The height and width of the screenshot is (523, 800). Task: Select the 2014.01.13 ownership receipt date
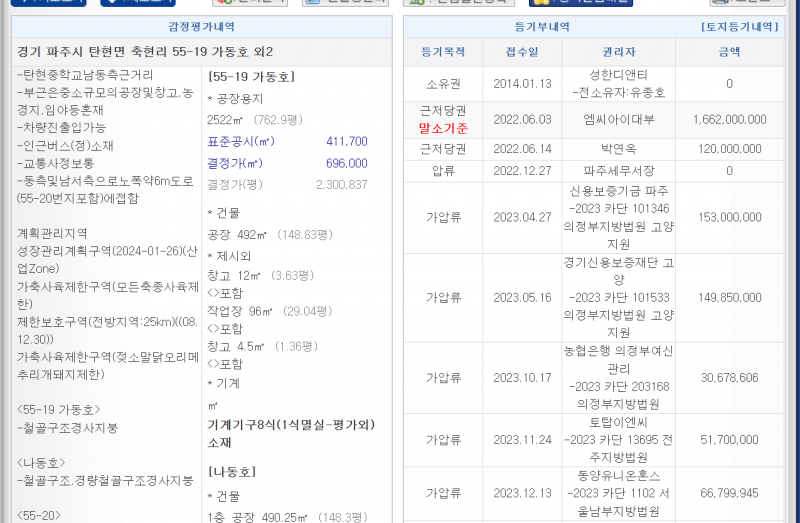point(521,84)
